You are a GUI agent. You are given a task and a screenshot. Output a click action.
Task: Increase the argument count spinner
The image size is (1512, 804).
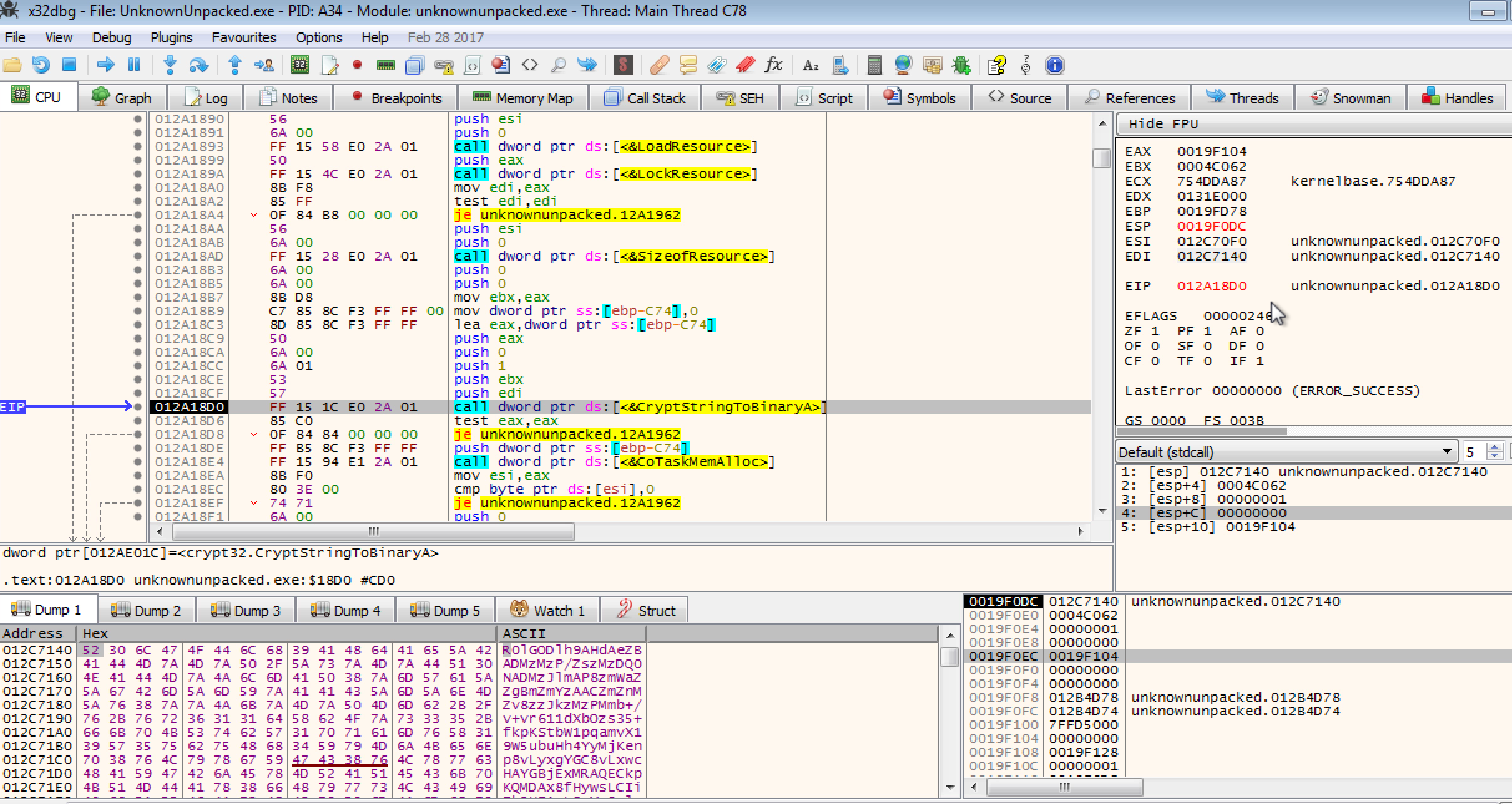coord(1495,447)
